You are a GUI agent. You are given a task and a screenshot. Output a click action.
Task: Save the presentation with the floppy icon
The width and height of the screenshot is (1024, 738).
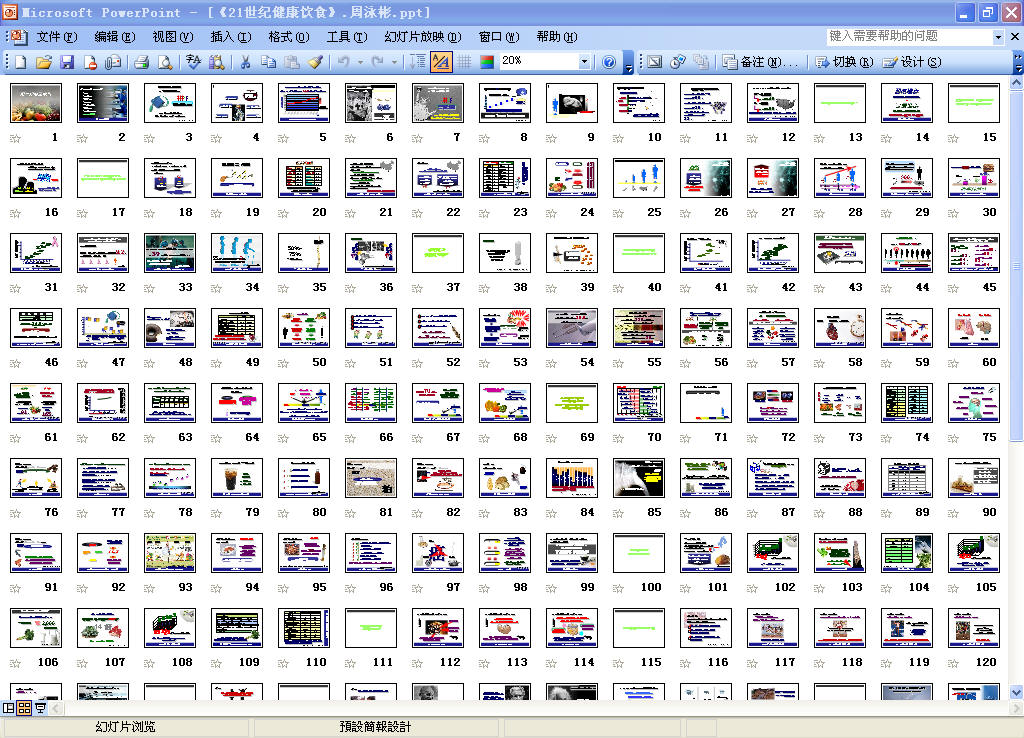[x=67, y=62]
